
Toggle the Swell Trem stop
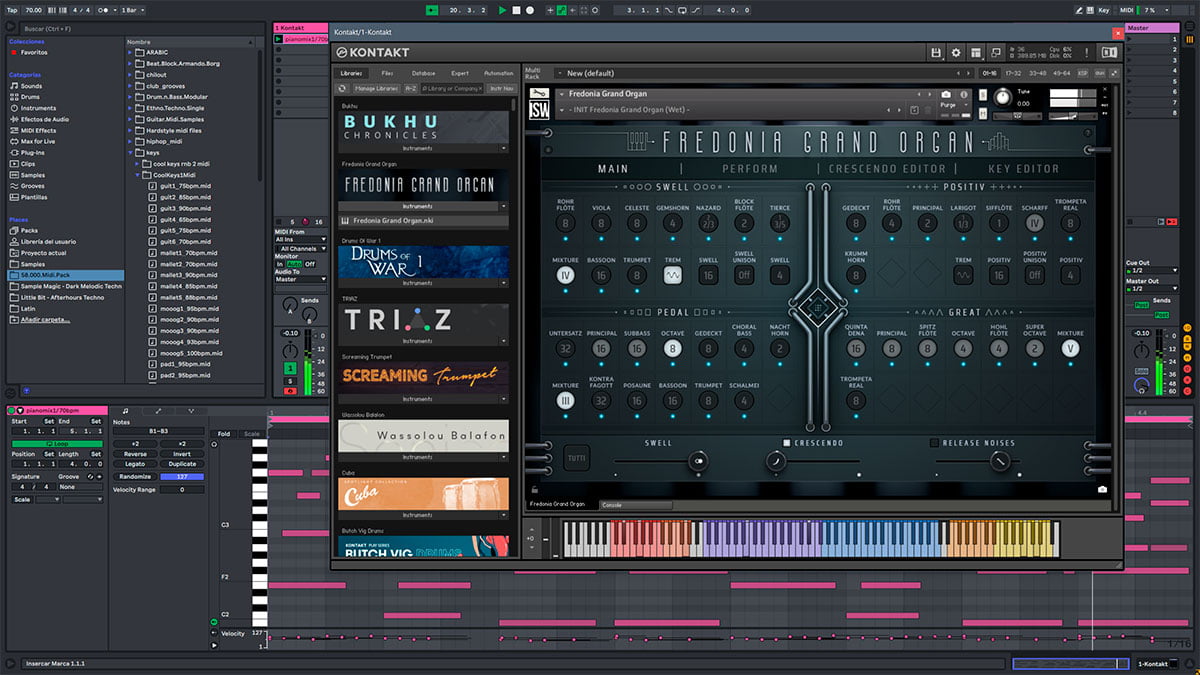[x=673, y=275]
